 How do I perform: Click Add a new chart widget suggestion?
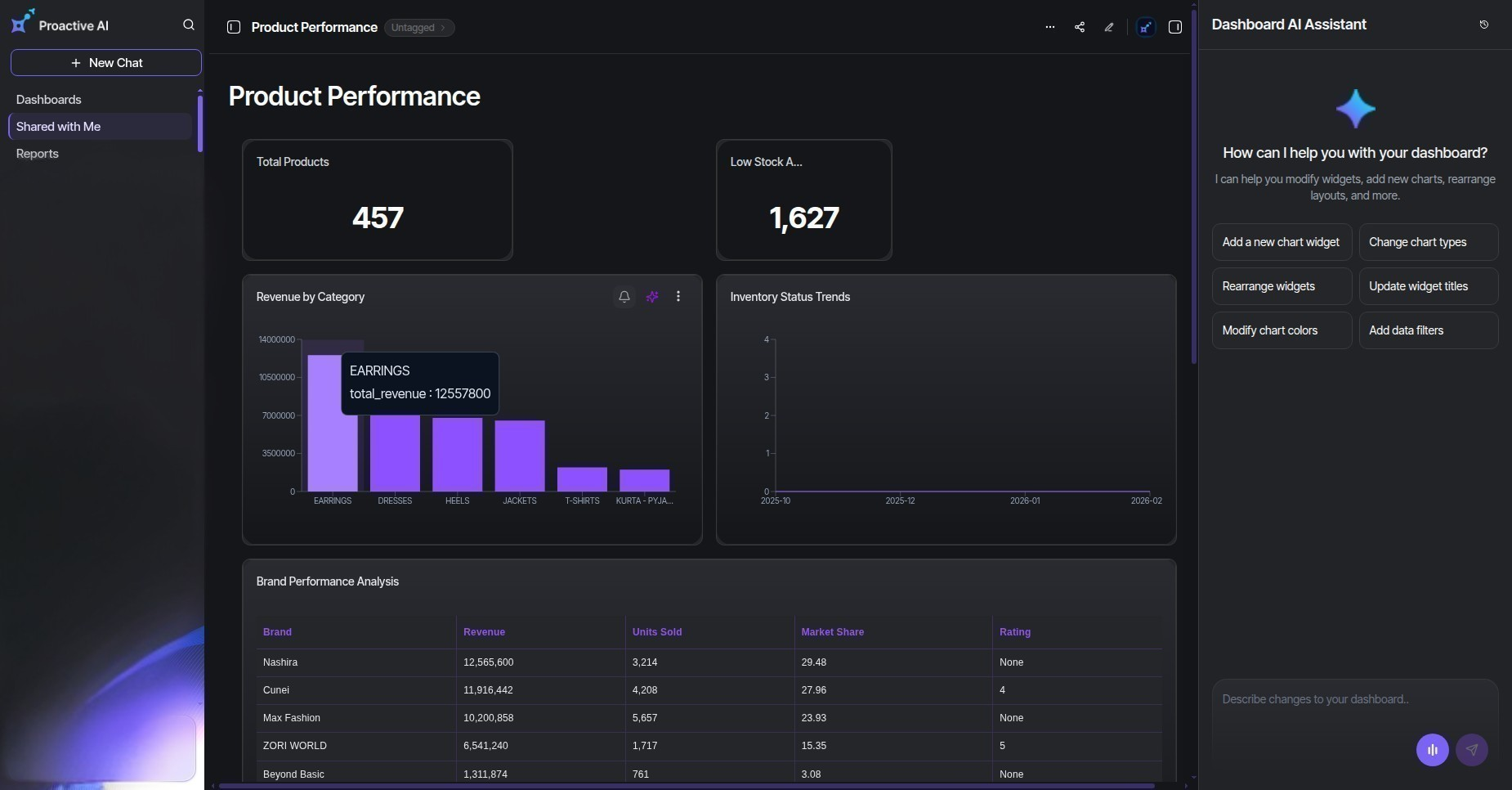coord(1282,242)
